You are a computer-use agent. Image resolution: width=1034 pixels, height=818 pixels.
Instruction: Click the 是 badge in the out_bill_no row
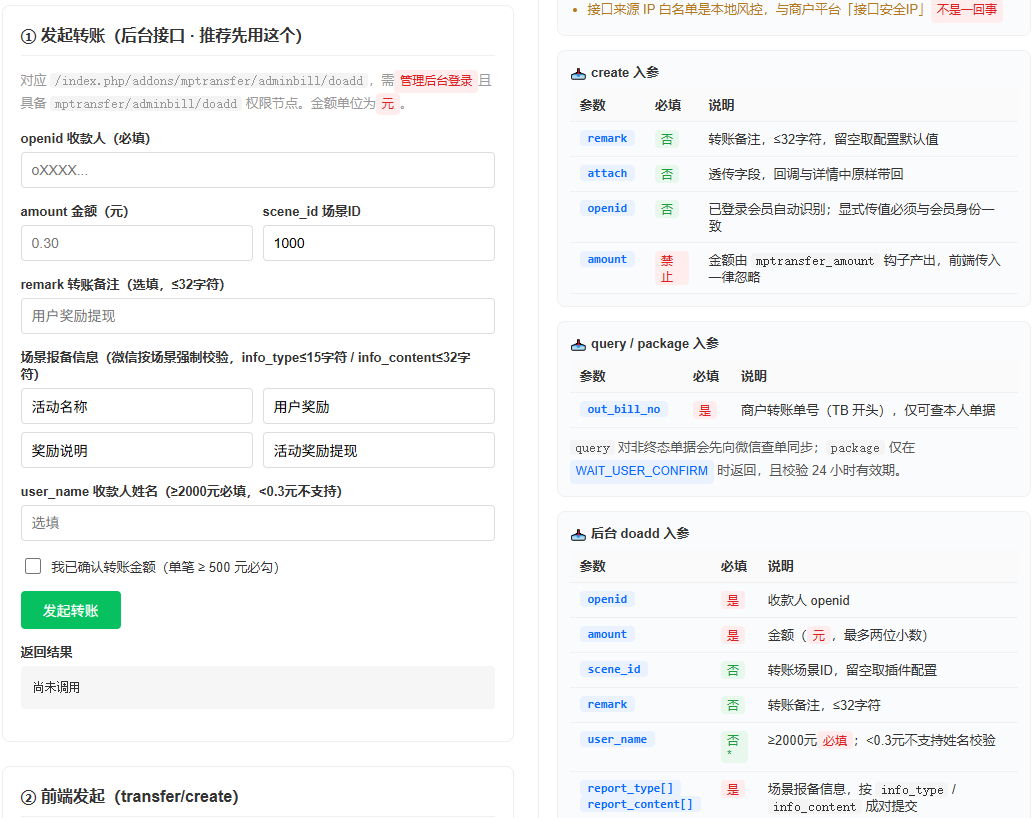point(705,410)
